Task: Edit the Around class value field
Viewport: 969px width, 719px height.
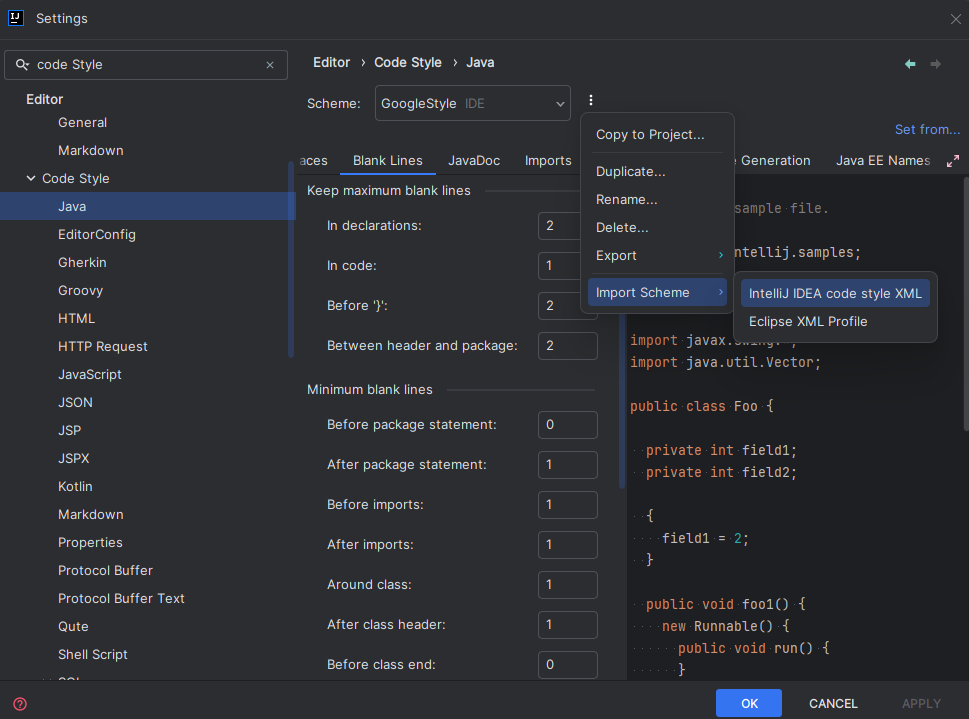Action: point(568,585)
